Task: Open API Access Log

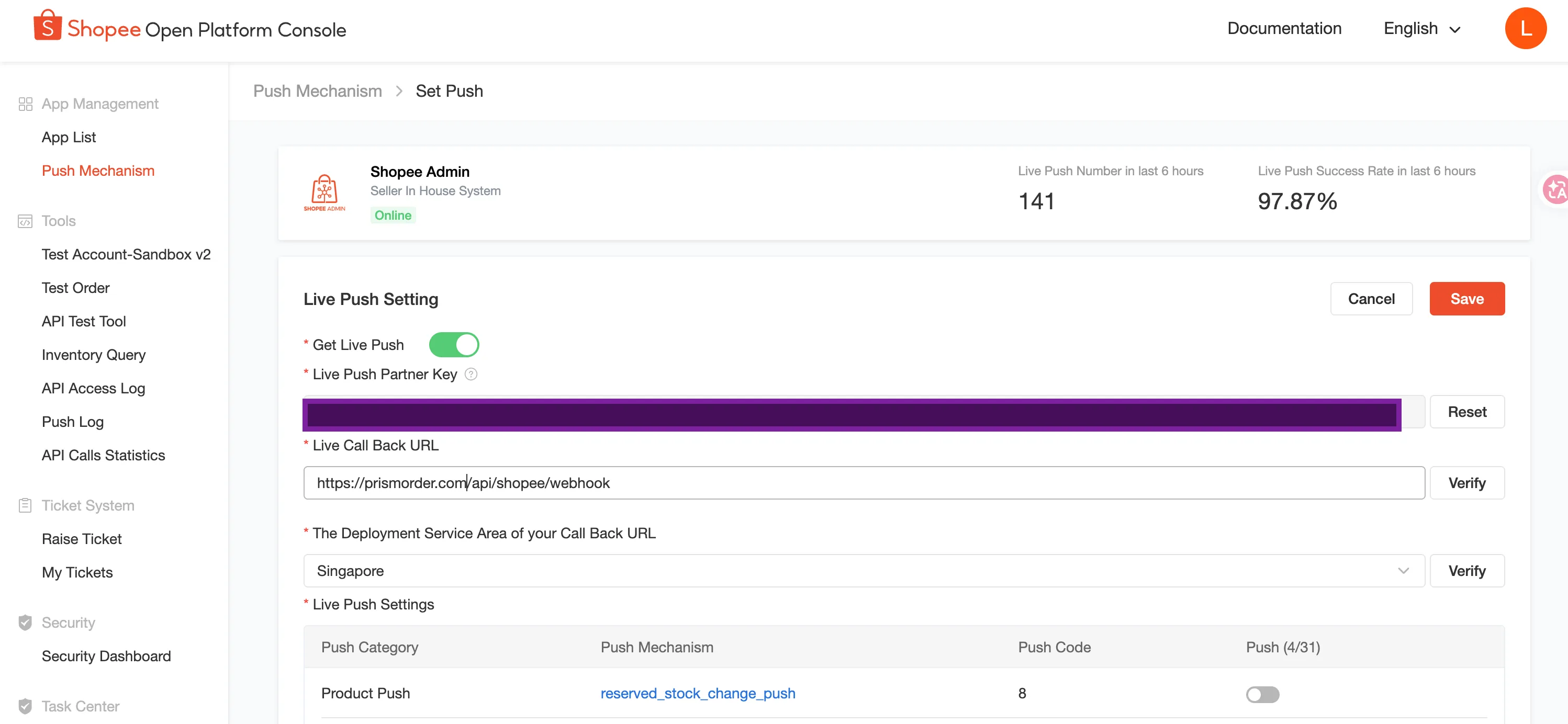Action: click(93, 388)
